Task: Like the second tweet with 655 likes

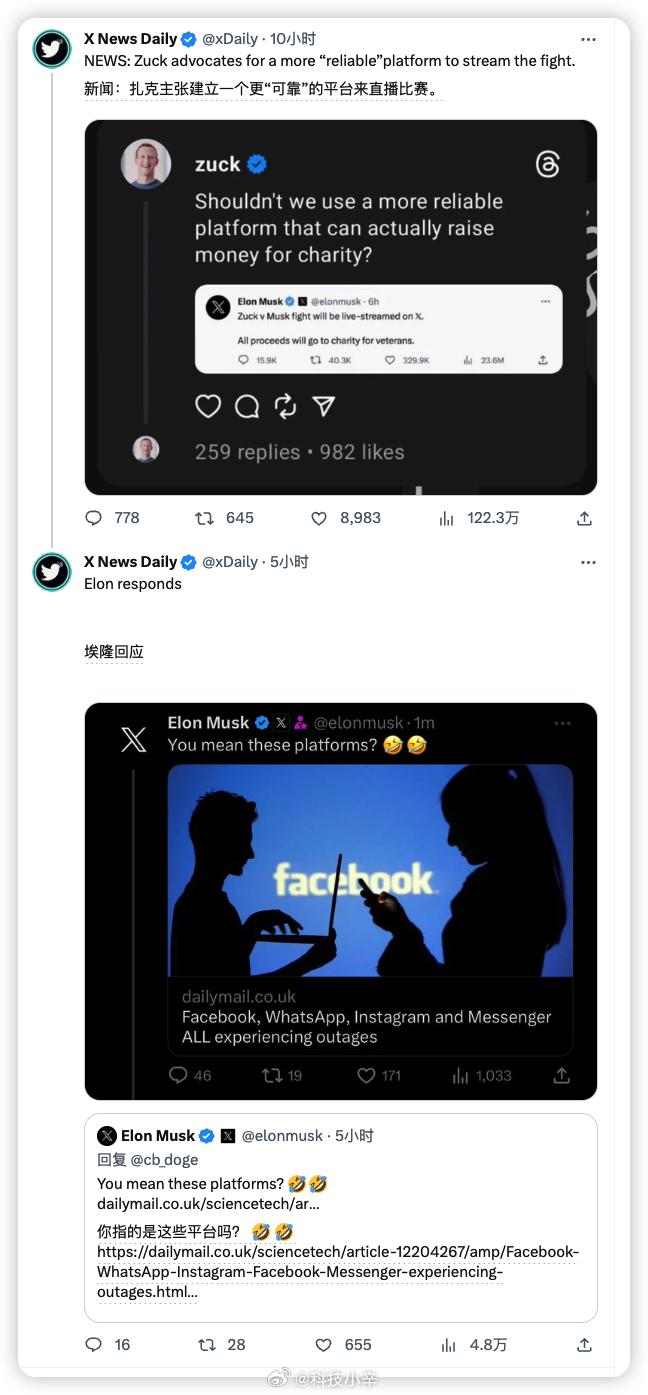Action: [x=323, y=1345]
